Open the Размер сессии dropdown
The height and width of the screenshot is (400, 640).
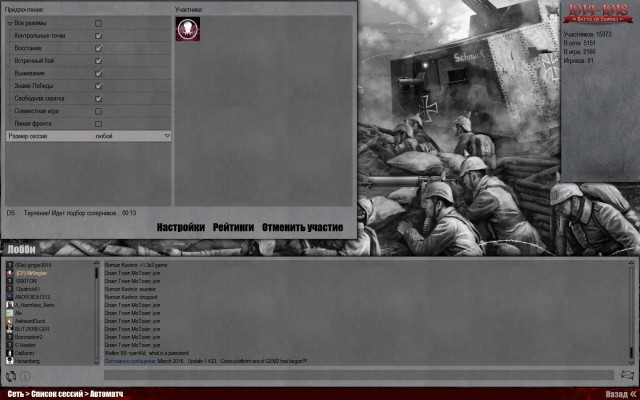[133, 136]
